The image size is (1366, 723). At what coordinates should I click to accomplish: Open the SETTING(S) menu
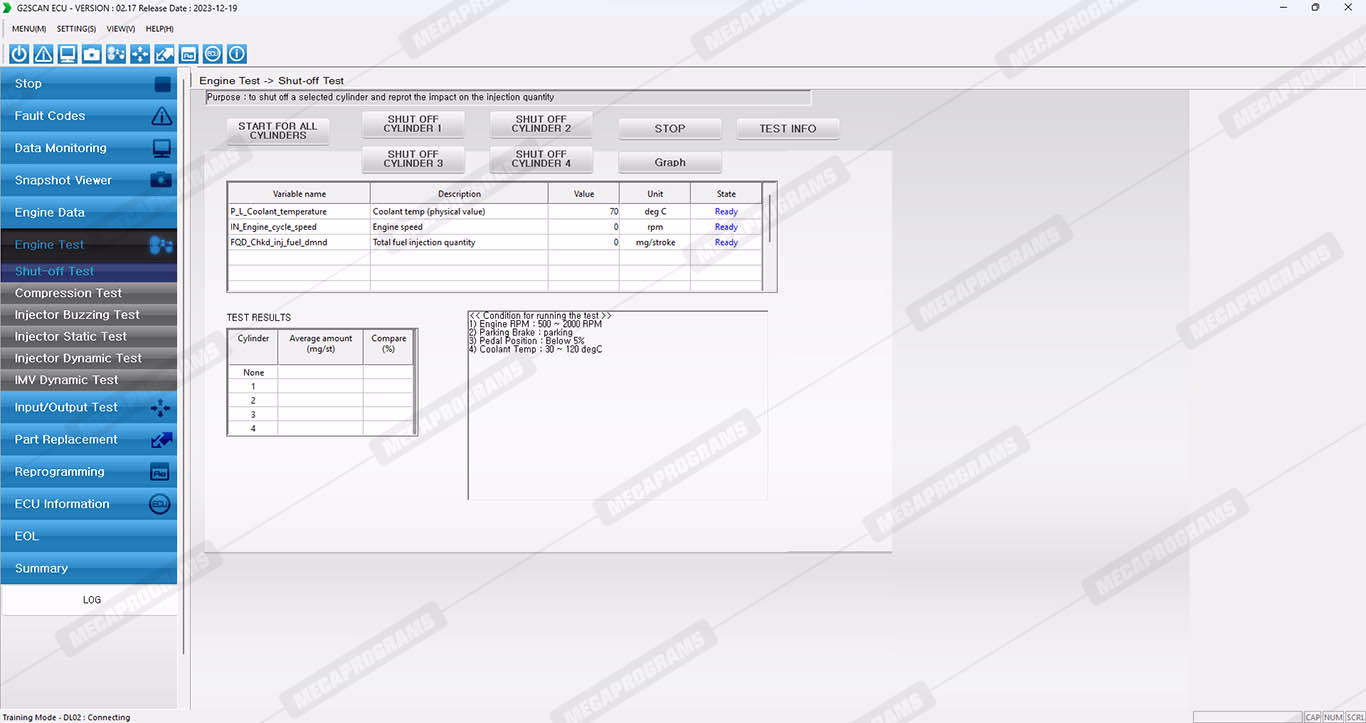pos(76,29)
